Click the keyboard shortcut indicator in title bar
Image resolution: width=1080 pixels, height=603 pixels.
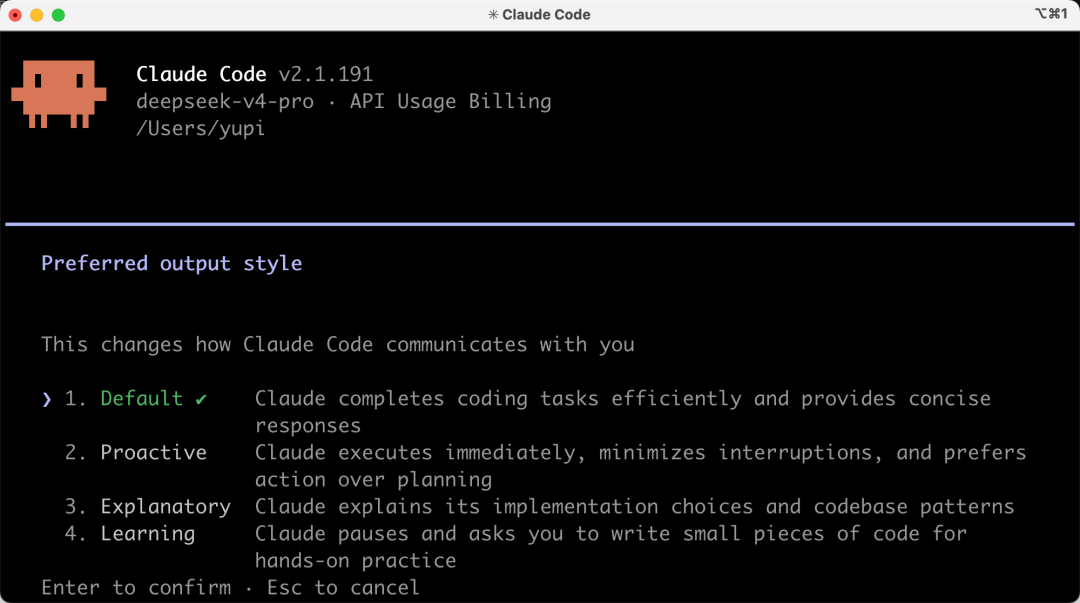tap(1051, 14)
